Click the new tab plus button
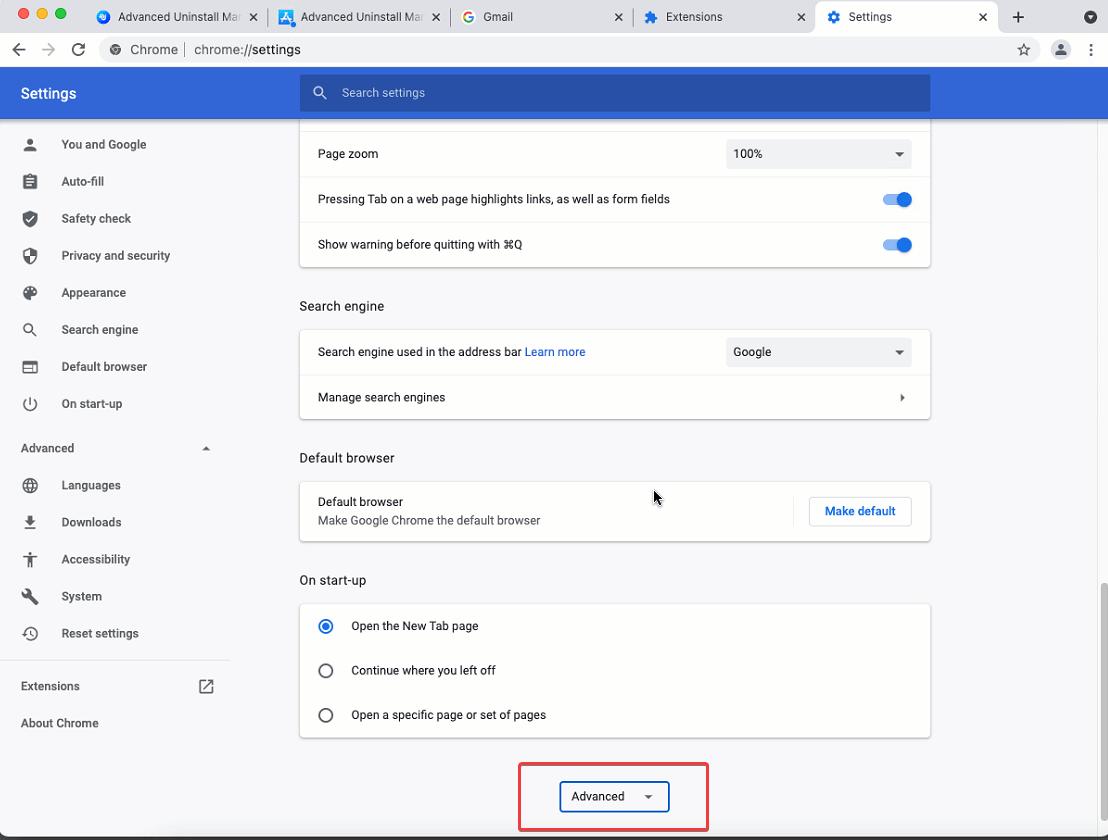The width and height of the screenshot is (1108, 840). tap(1018, 17)
